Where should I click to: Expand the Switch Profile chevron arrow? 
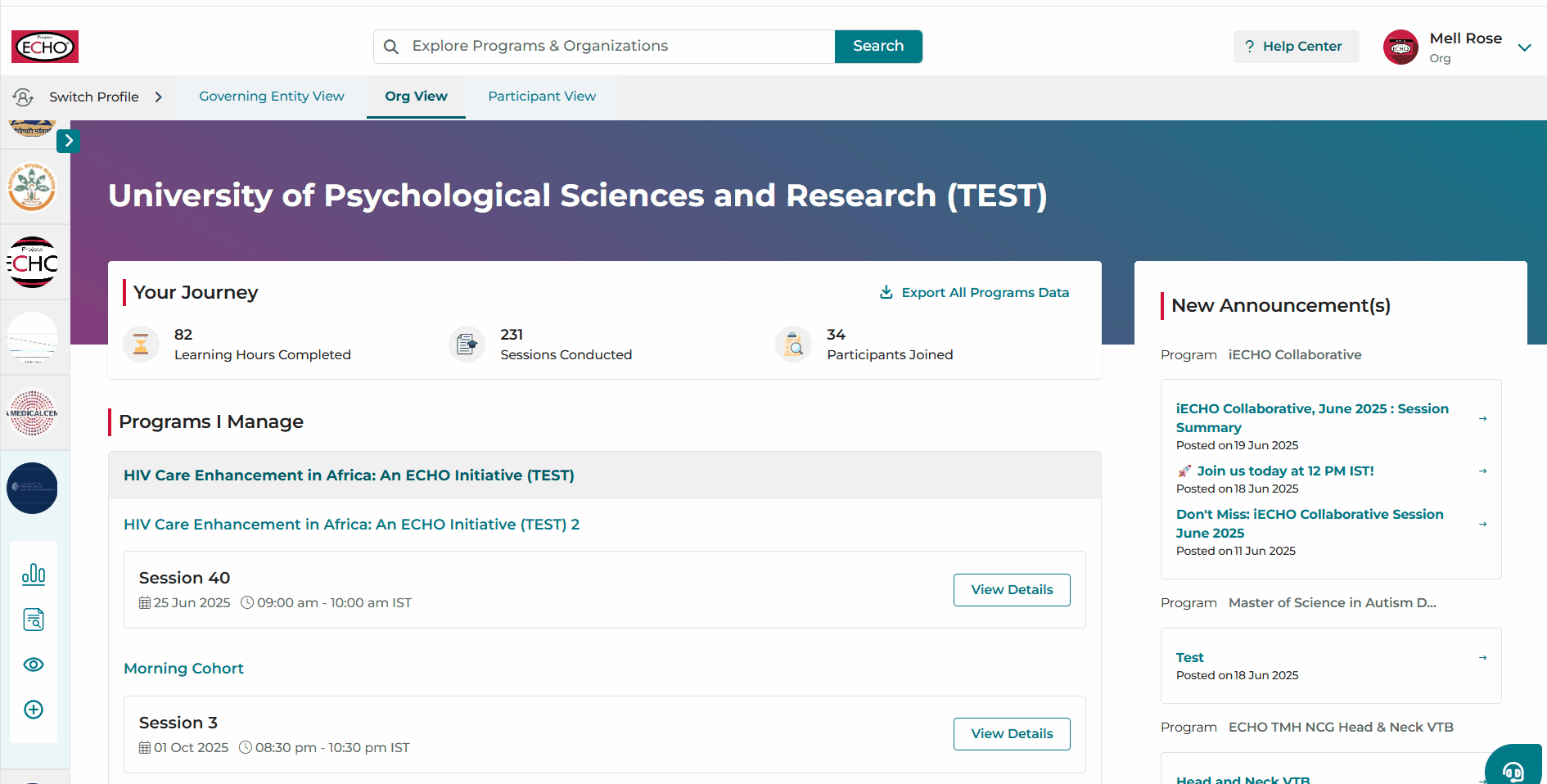click(158, 97)
